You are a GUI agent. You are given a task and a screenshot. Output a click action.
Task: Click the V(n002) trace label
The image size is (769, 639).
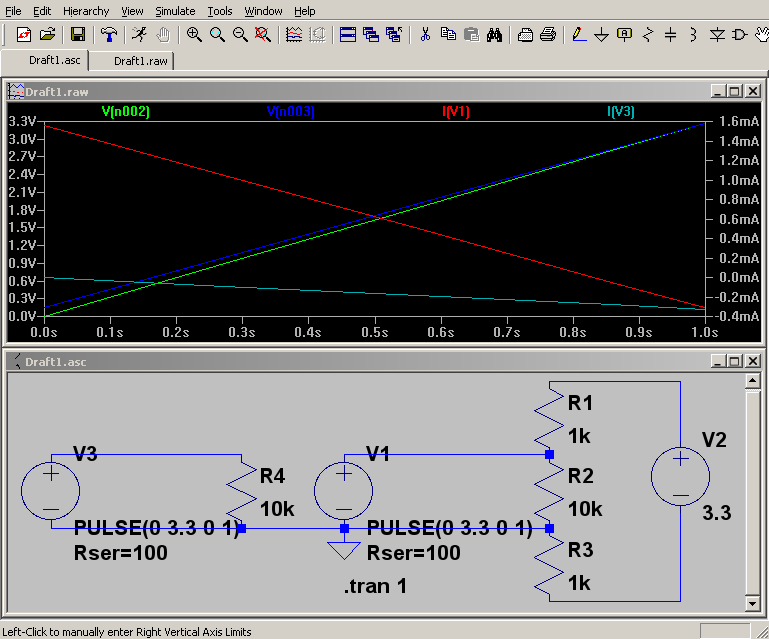click(x=124, y=111)
